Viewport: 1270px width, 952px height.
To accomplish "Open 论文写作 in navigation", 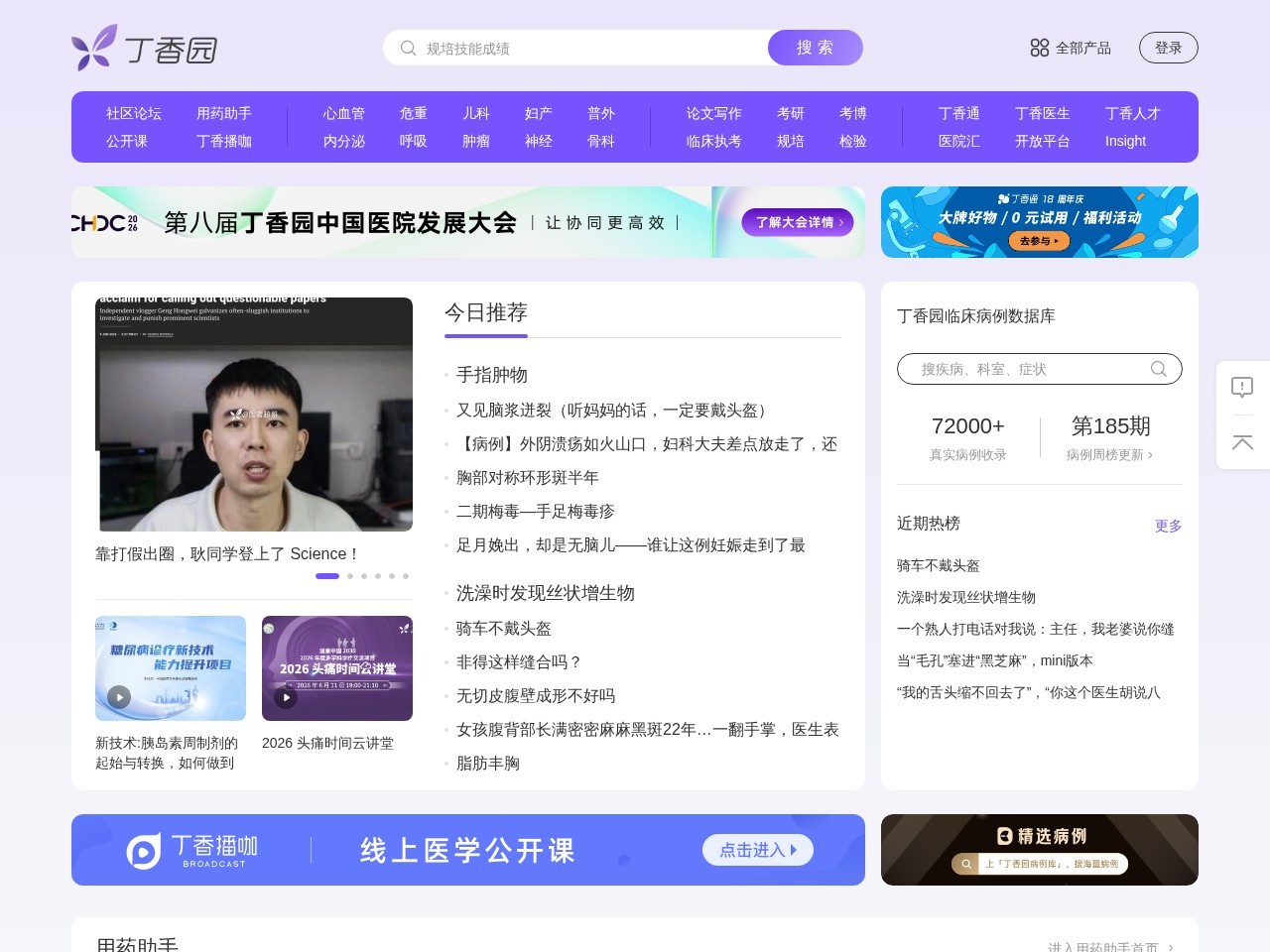I will [714, 113].
